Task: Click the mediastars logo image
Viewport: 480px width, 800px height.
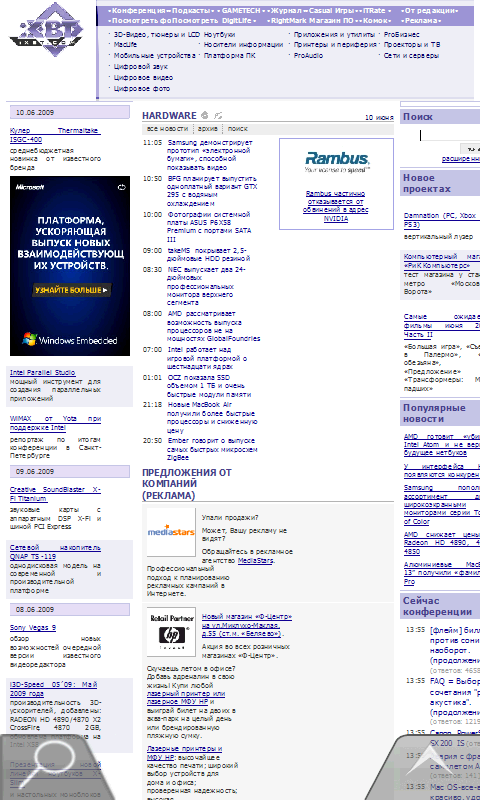Action: [171, 532]
